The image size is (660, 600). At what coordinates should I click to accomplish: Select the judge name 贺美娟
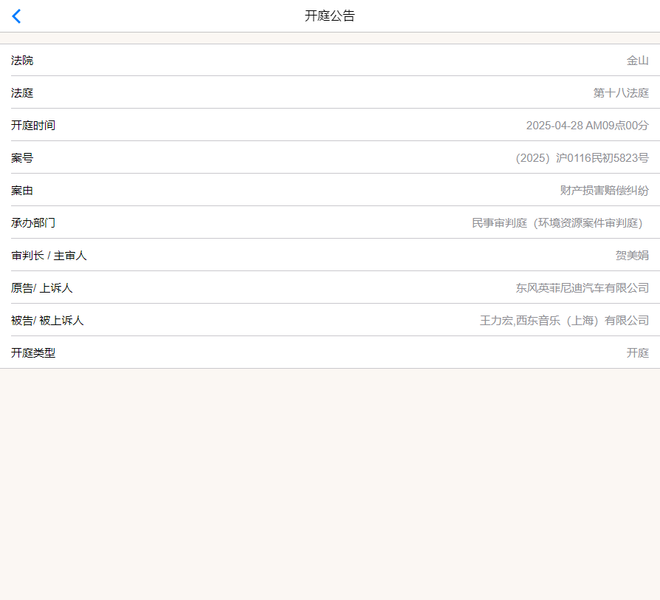(632, 256)
